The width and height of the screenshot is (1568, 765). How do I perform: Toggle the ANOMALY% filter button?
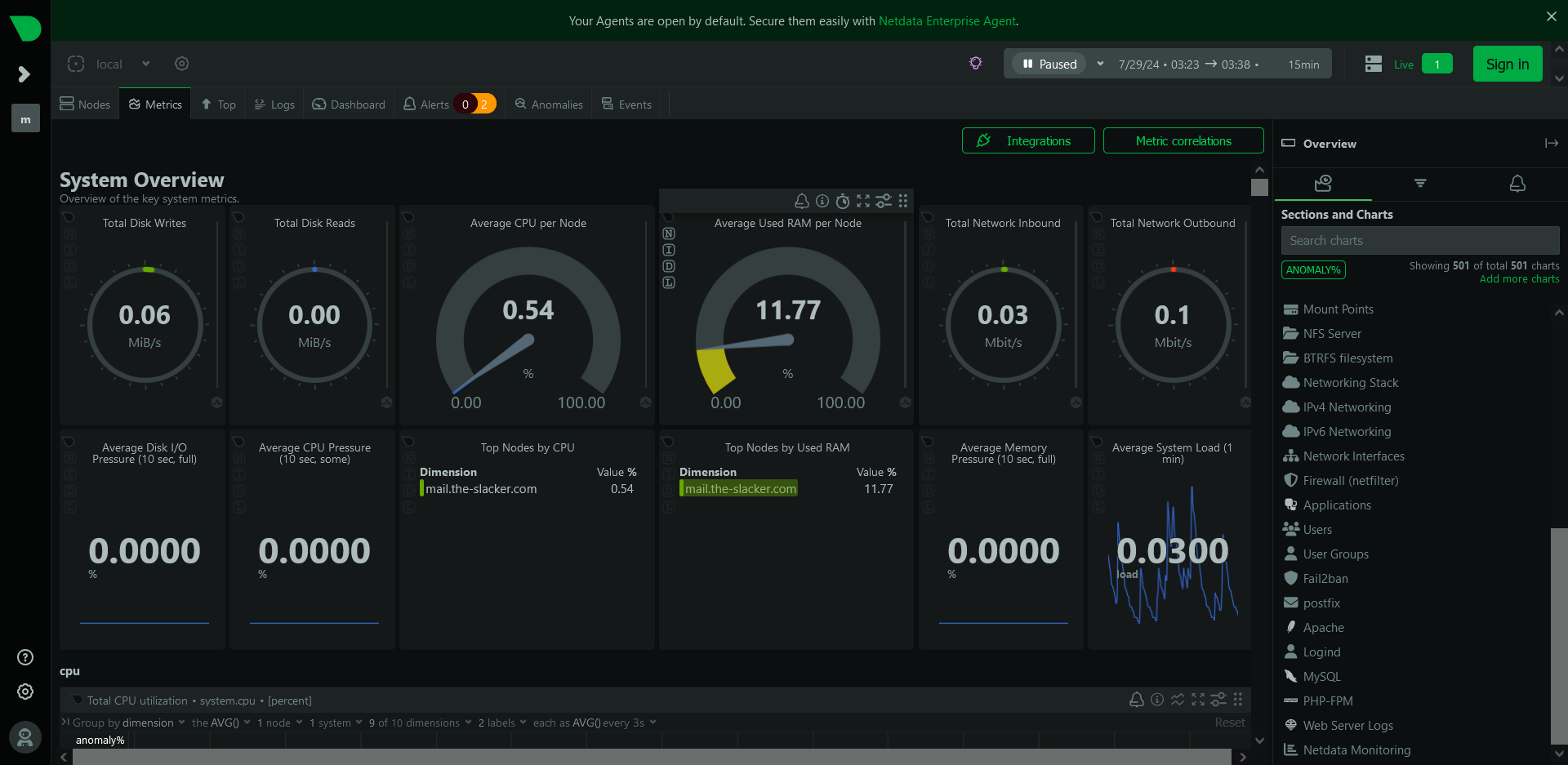pyautogui.click(x=1313, y=270)
